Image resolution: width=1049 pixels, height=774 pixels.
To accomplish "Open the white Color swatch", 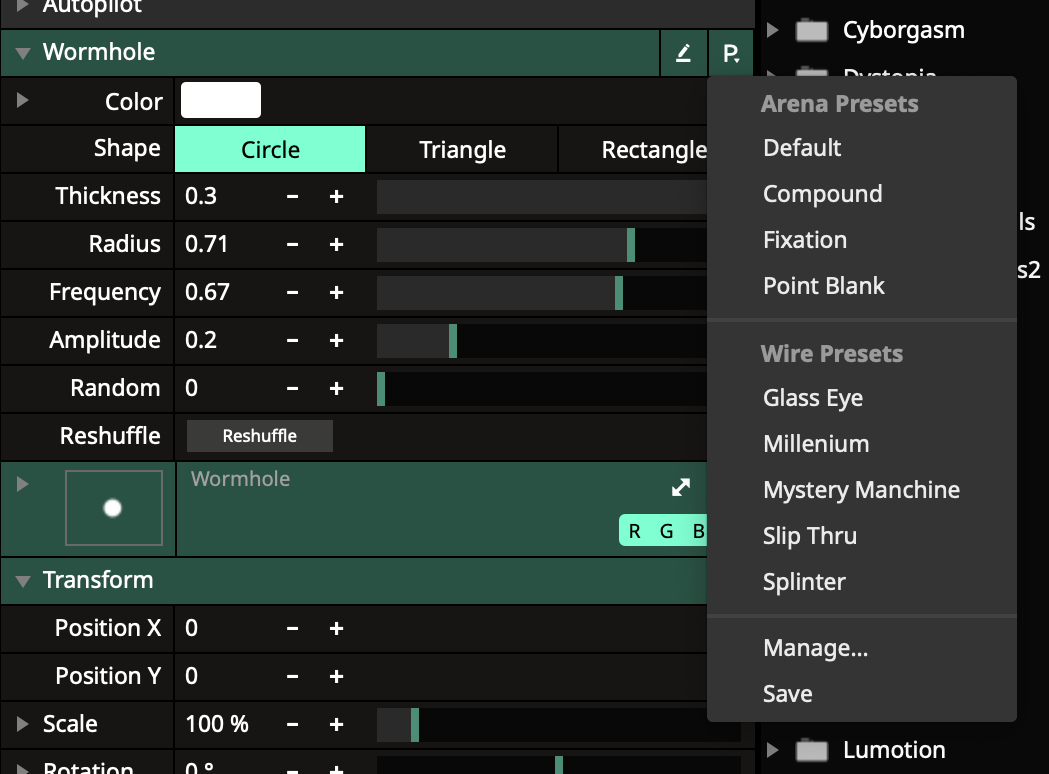I will (x=221, y=101).
